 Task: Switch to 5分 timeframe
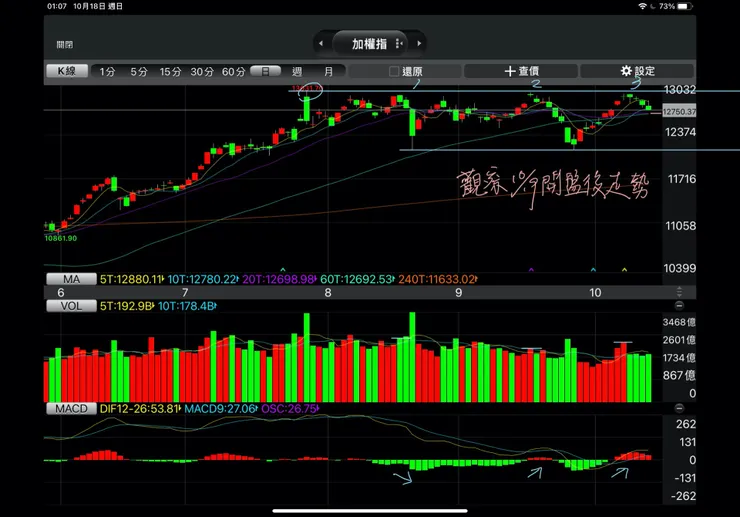(139, 71)
